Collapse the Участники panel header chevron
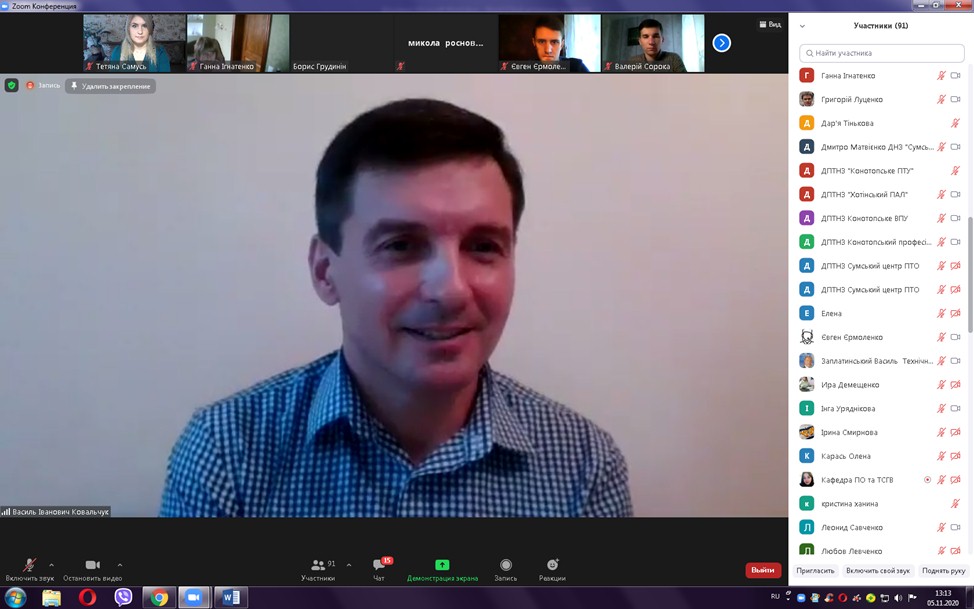Viewport: 974px width, 609px height. pos(802,26)
